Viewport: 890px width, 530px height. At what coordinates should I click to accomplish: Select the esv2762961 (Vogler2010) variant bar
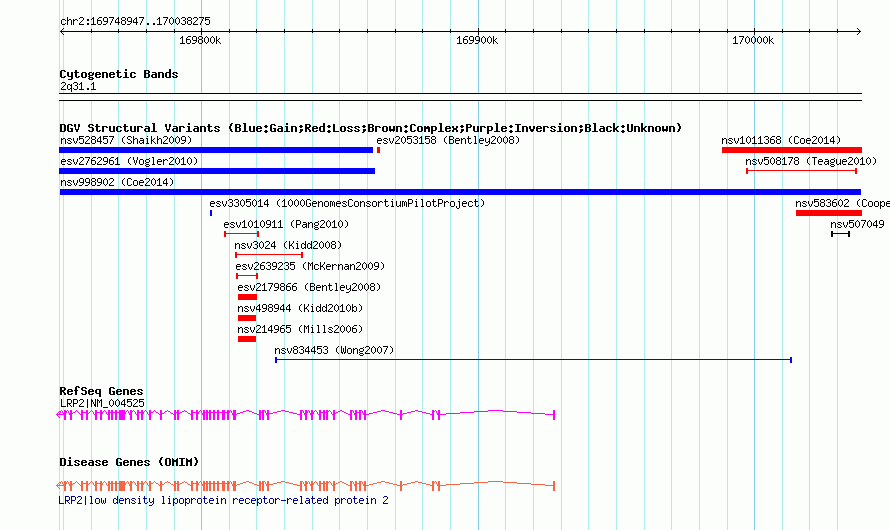(217, 171)
